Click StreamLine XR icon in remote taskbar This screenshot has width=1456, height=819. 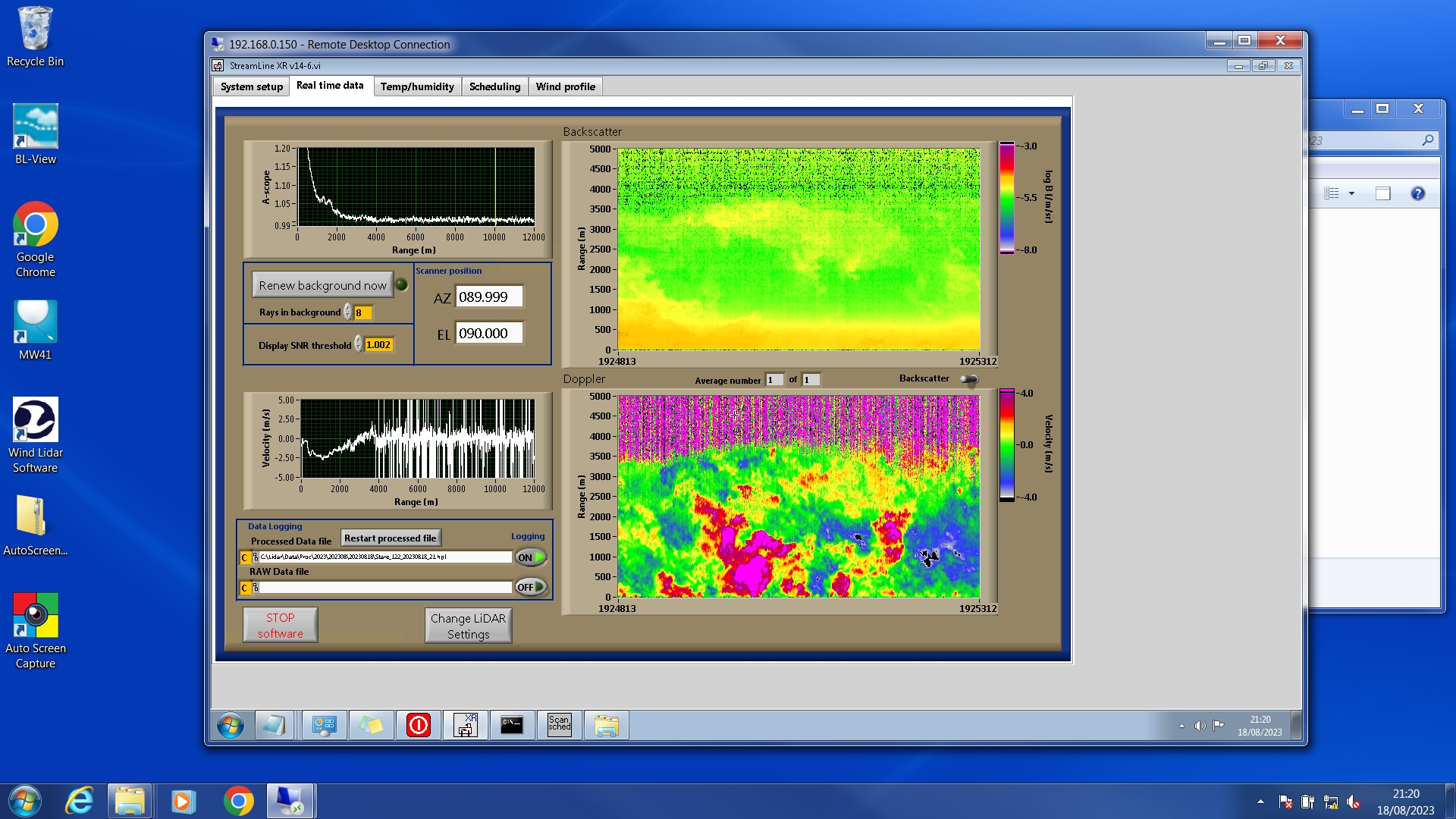(465, 725)
